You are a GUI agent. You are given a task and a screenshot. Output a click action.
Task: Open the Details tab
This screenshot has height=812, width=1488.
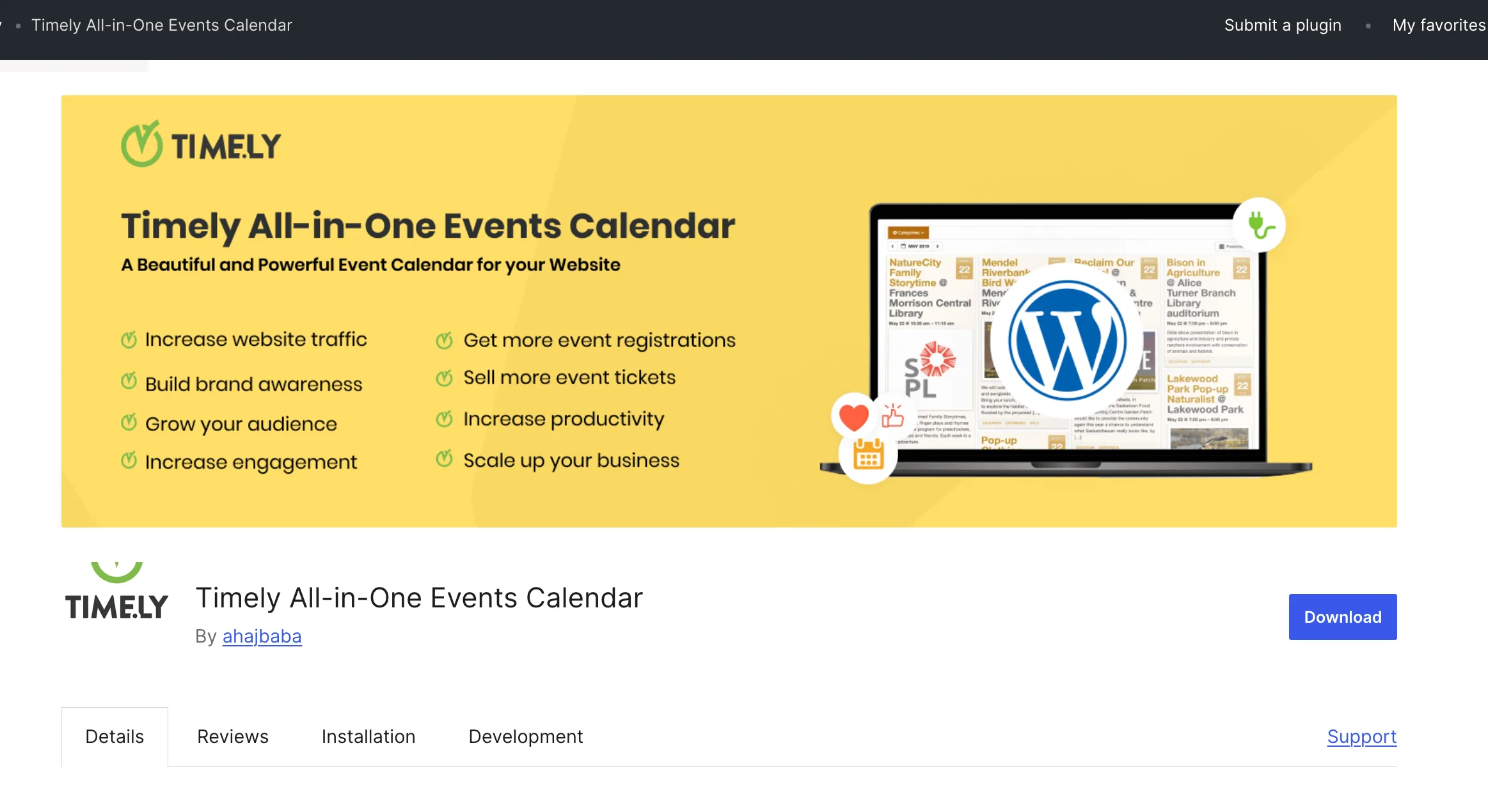click(115, 737)
